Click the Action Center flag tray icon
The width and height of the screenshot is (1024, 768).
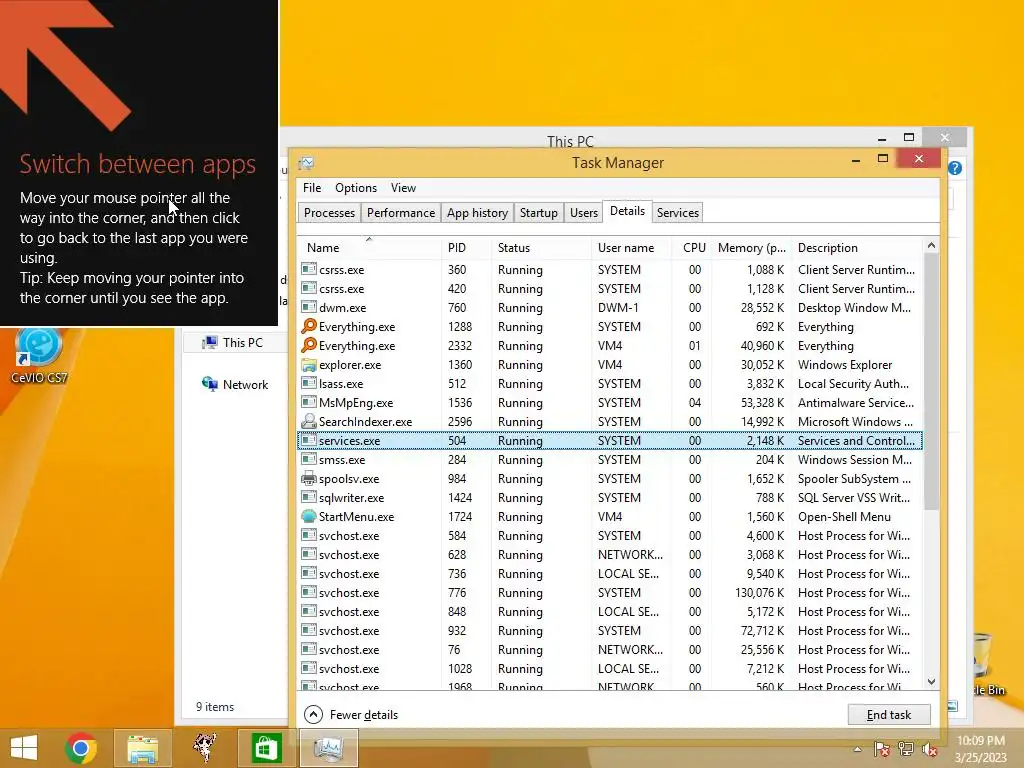pos(882,749)
